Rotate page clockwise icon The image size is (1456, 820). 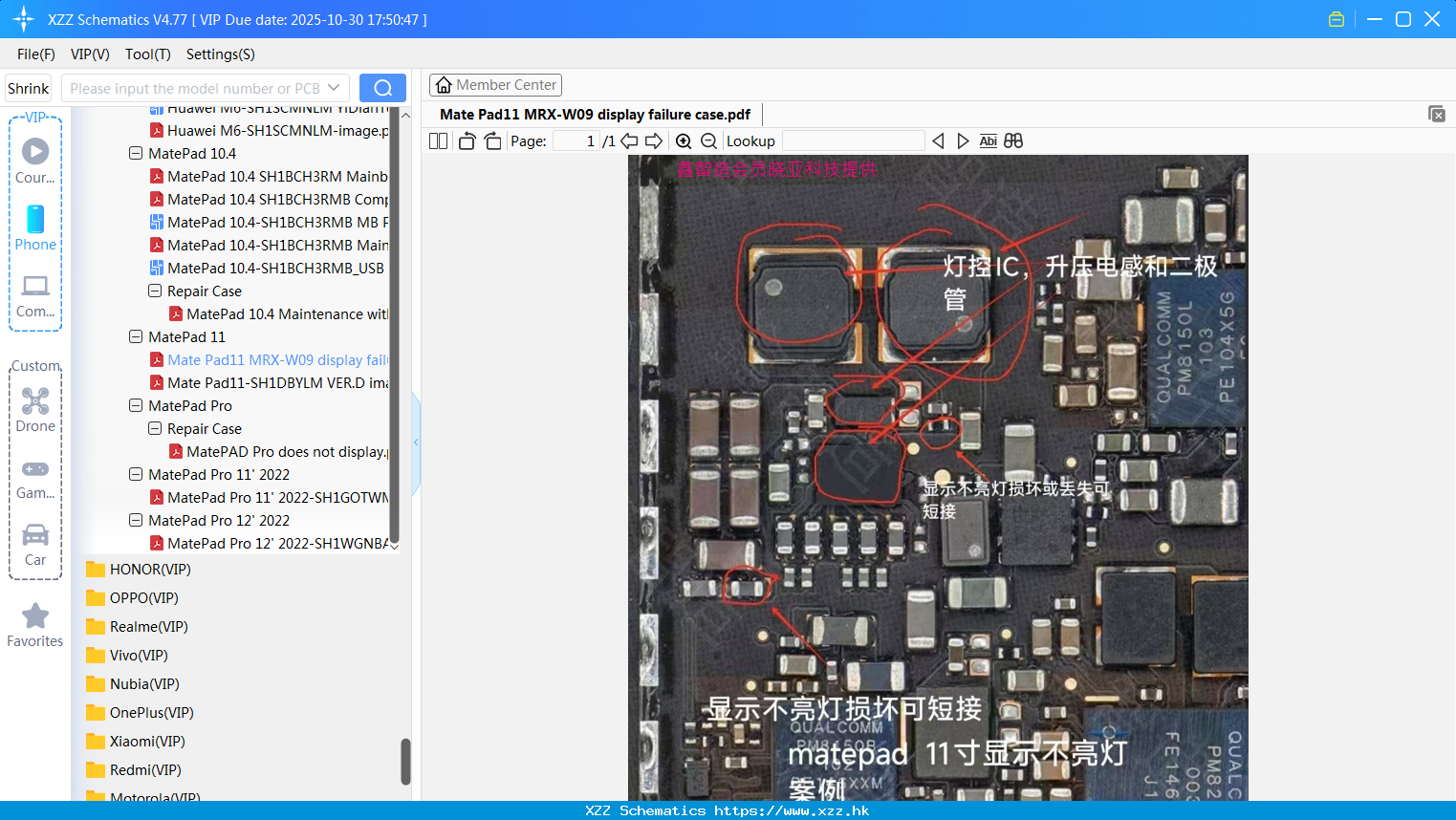pyautogui.click(x=492, y=140)
